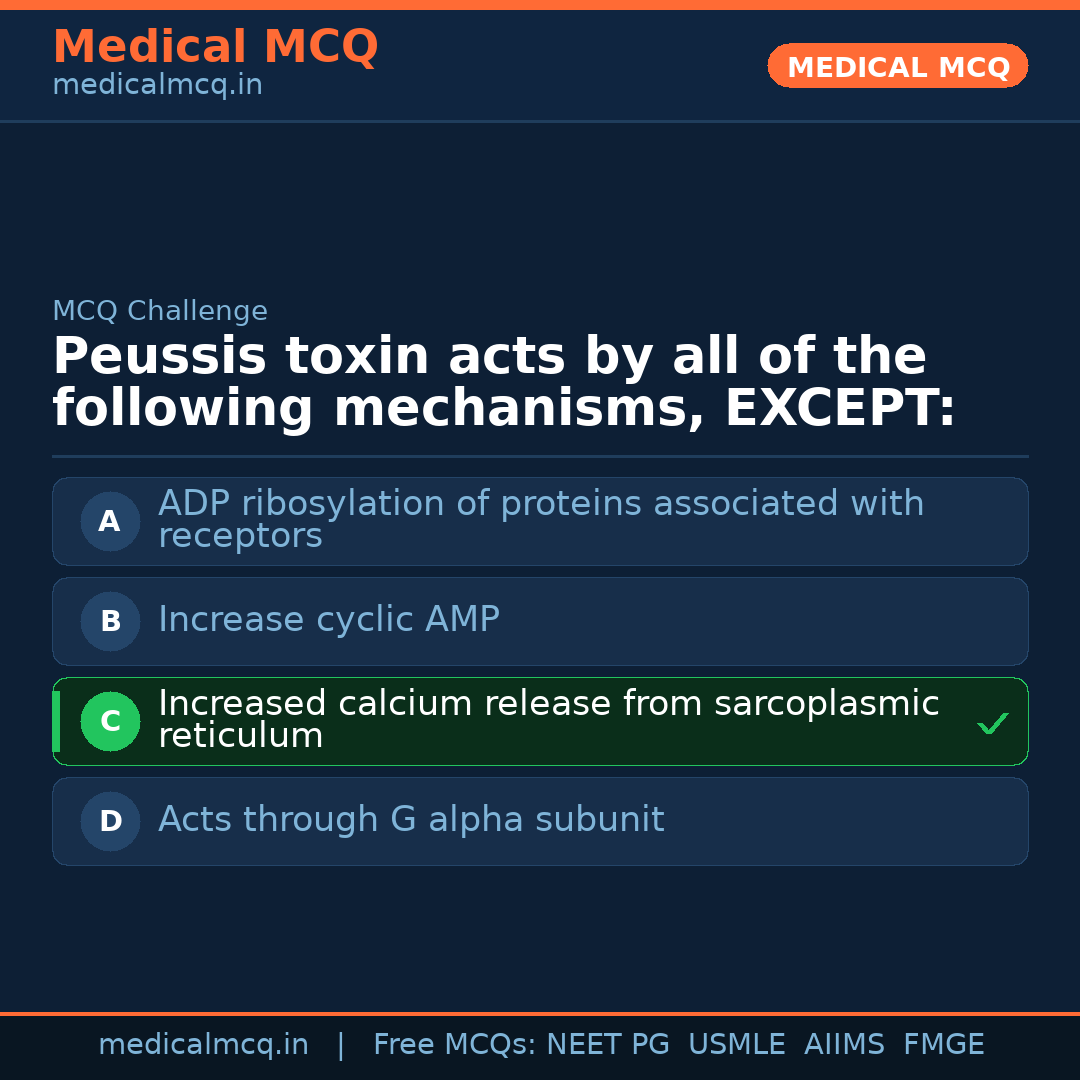Image resolution: width=1080 pixels, height=1080 pixels.
Task: Click the FMGE footer item
Action: [x=943, y=1045]
